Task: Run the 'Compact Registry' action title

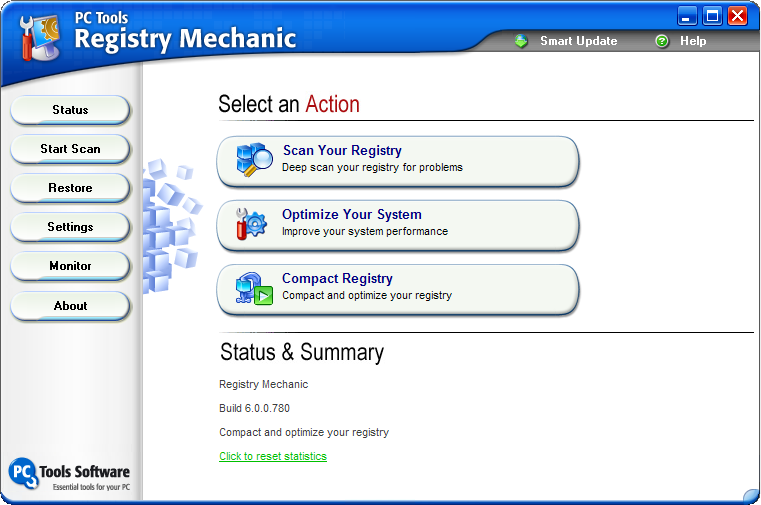Action: (337, 279)
